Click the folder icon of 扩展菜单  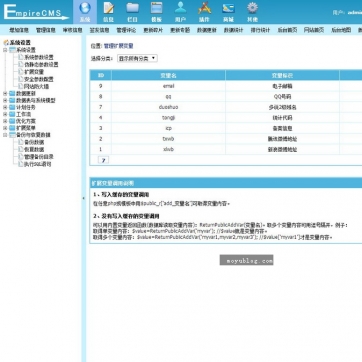(12, 128)
